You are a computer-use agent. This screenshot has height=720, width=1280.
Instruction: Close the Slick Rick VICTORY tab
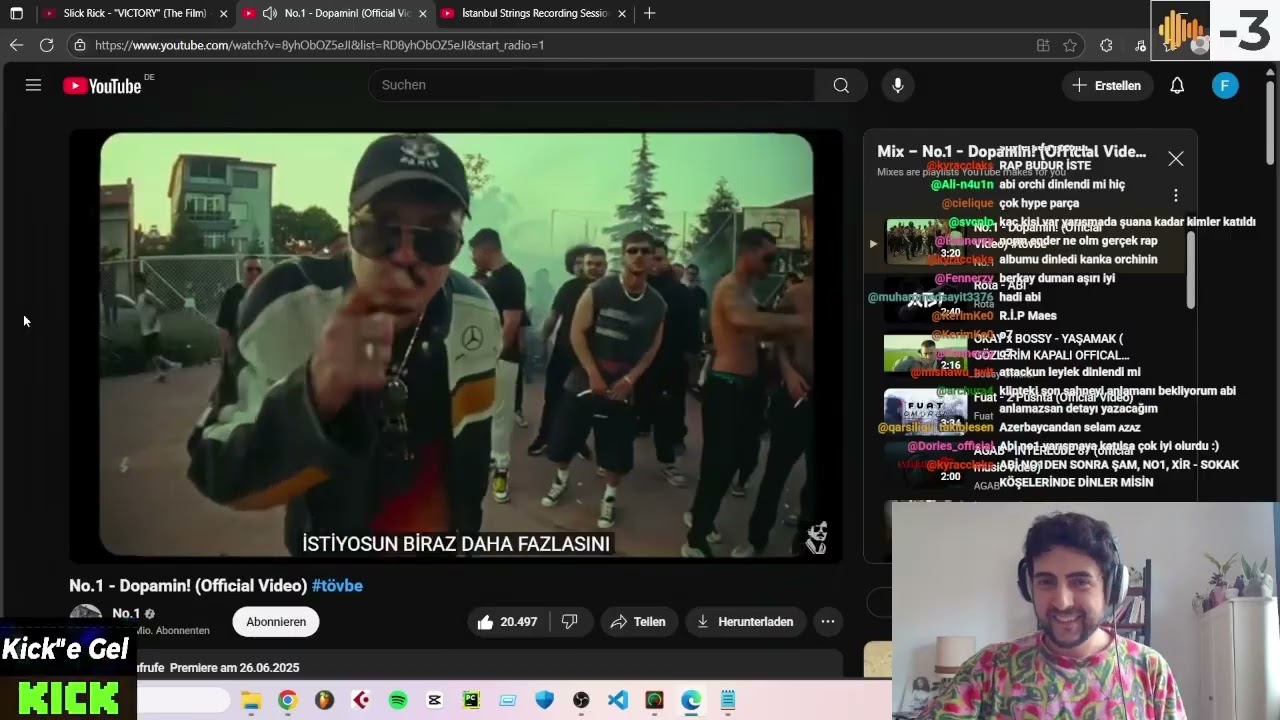tap(223, 14)
